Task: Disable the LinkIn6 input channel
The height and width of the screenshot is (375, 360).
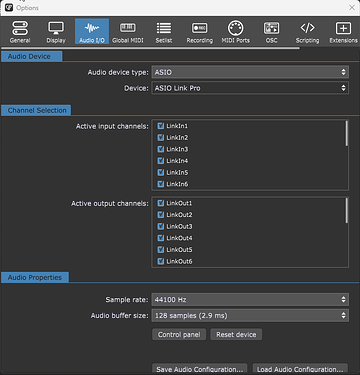Action: [161, 184]
